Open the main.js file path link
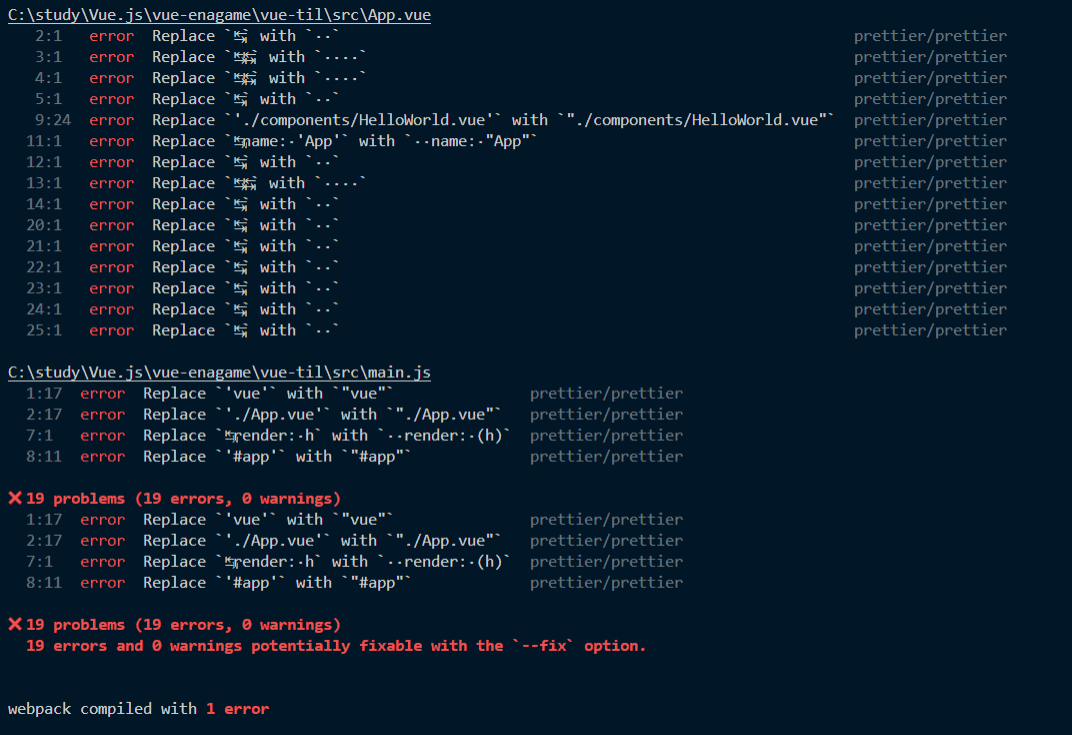The height and width of the screenshot is (735, 1072). (219, 372)
